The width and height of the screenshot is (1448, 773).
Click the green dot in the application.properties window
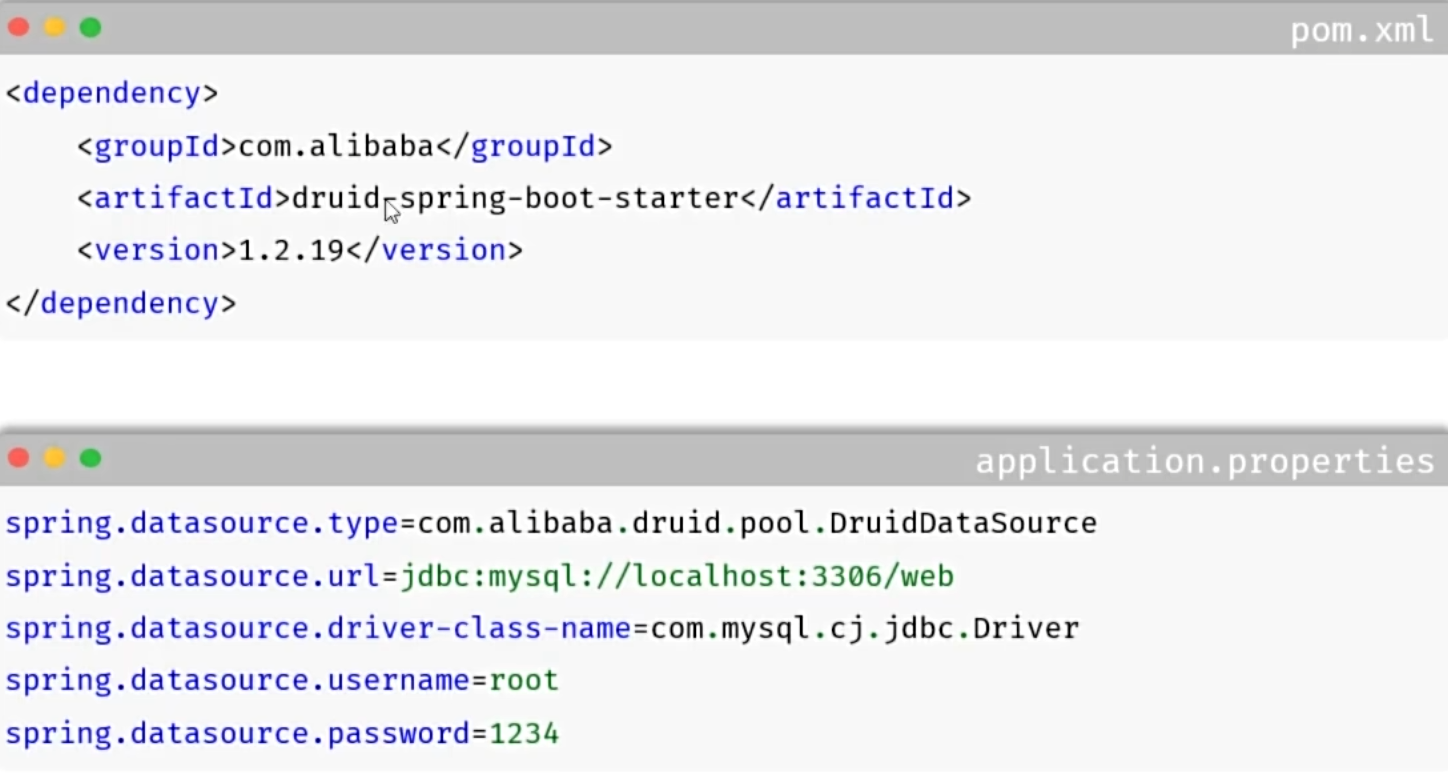click(x=91, y=458)
